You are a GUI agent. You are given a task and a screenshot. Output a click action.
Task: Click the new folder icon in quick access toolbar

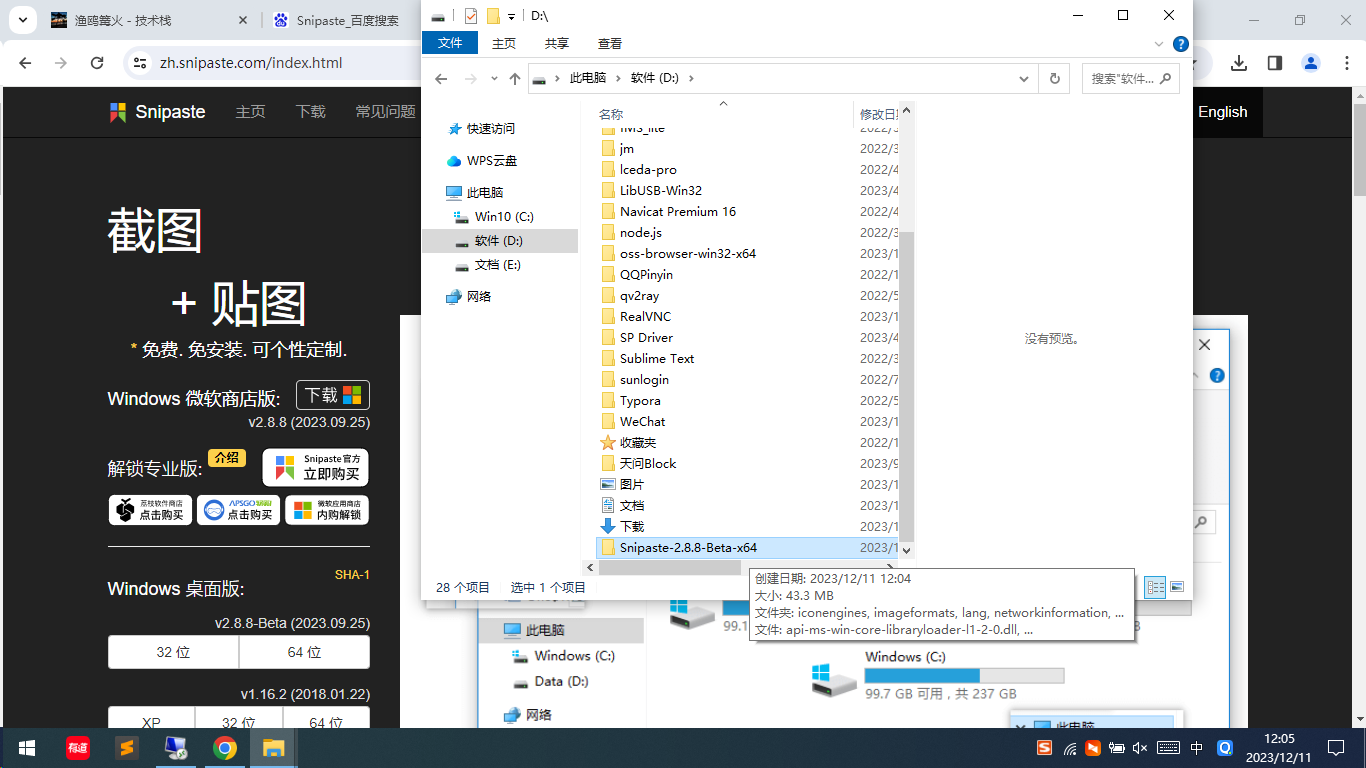[x=493, y=15]
